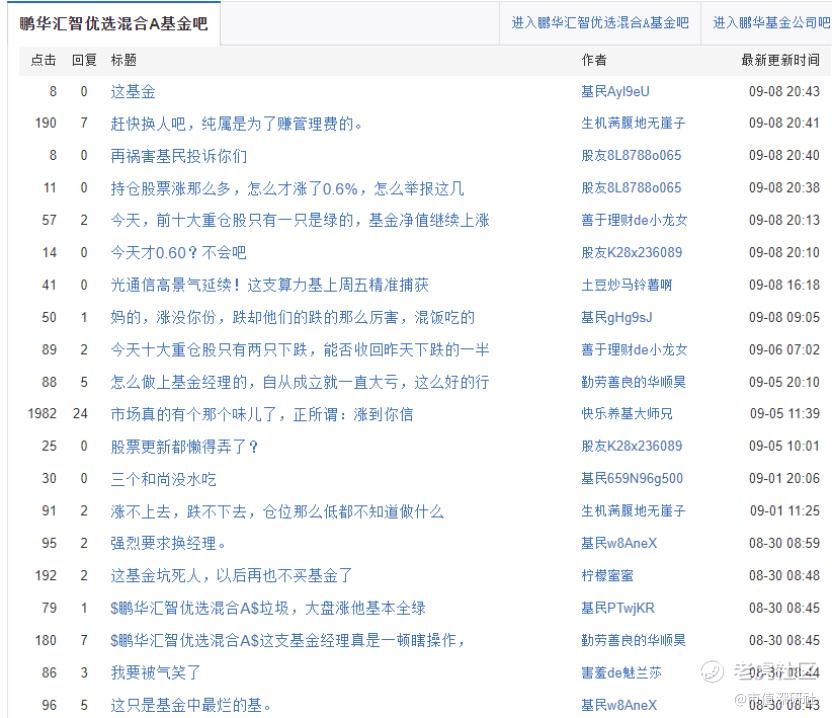This screenshot has height=718, width=832.
Task: Open post $鹏华汇智优选混合A$垃圾，大盘涨他基本全绿
Action: tap(268, 609)
